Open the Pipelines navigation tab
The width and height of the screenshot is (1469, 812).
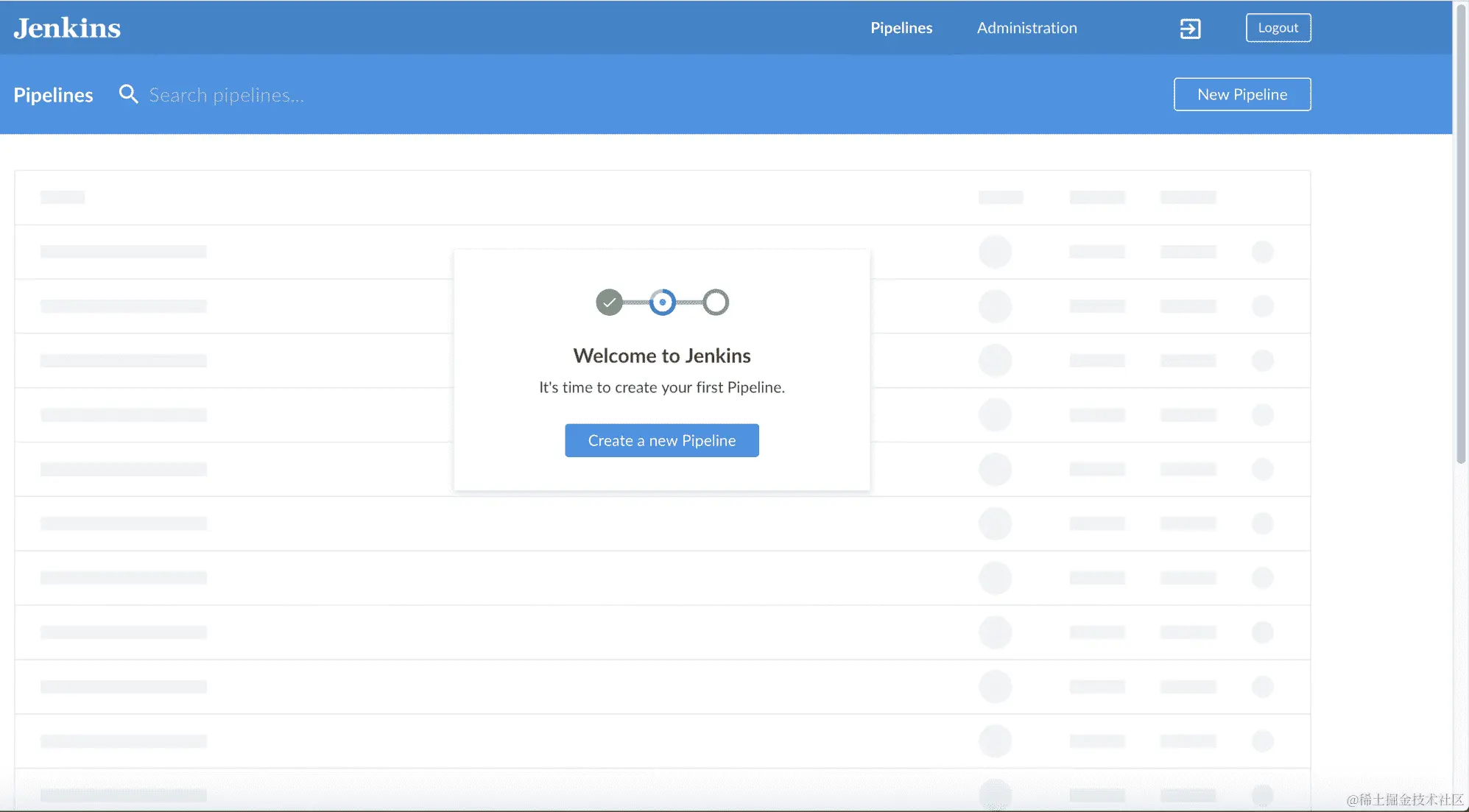901,28
